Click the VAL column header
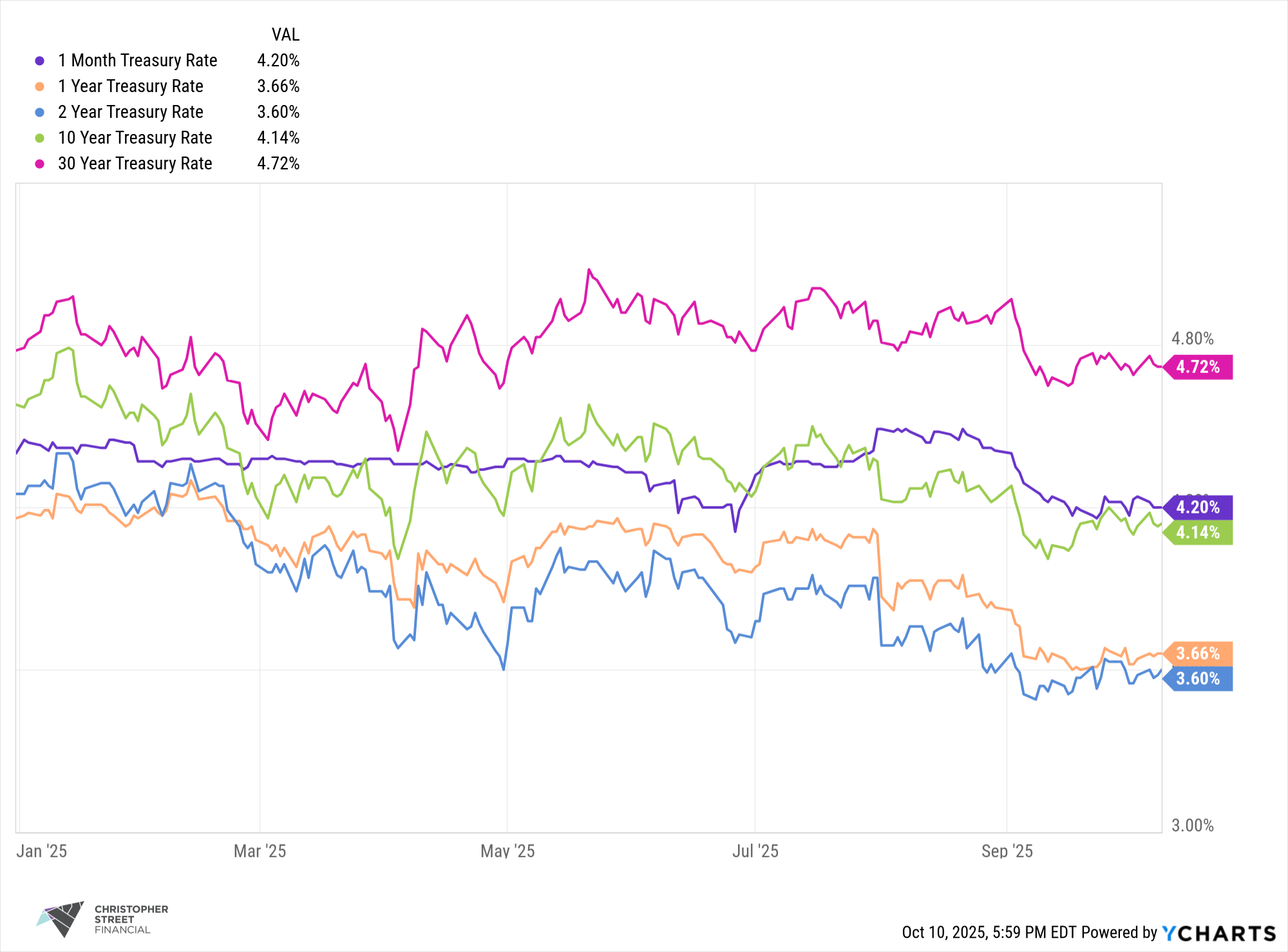This screenshot has height=952, width=1288. pyautogui.click(x=285, y=35)
